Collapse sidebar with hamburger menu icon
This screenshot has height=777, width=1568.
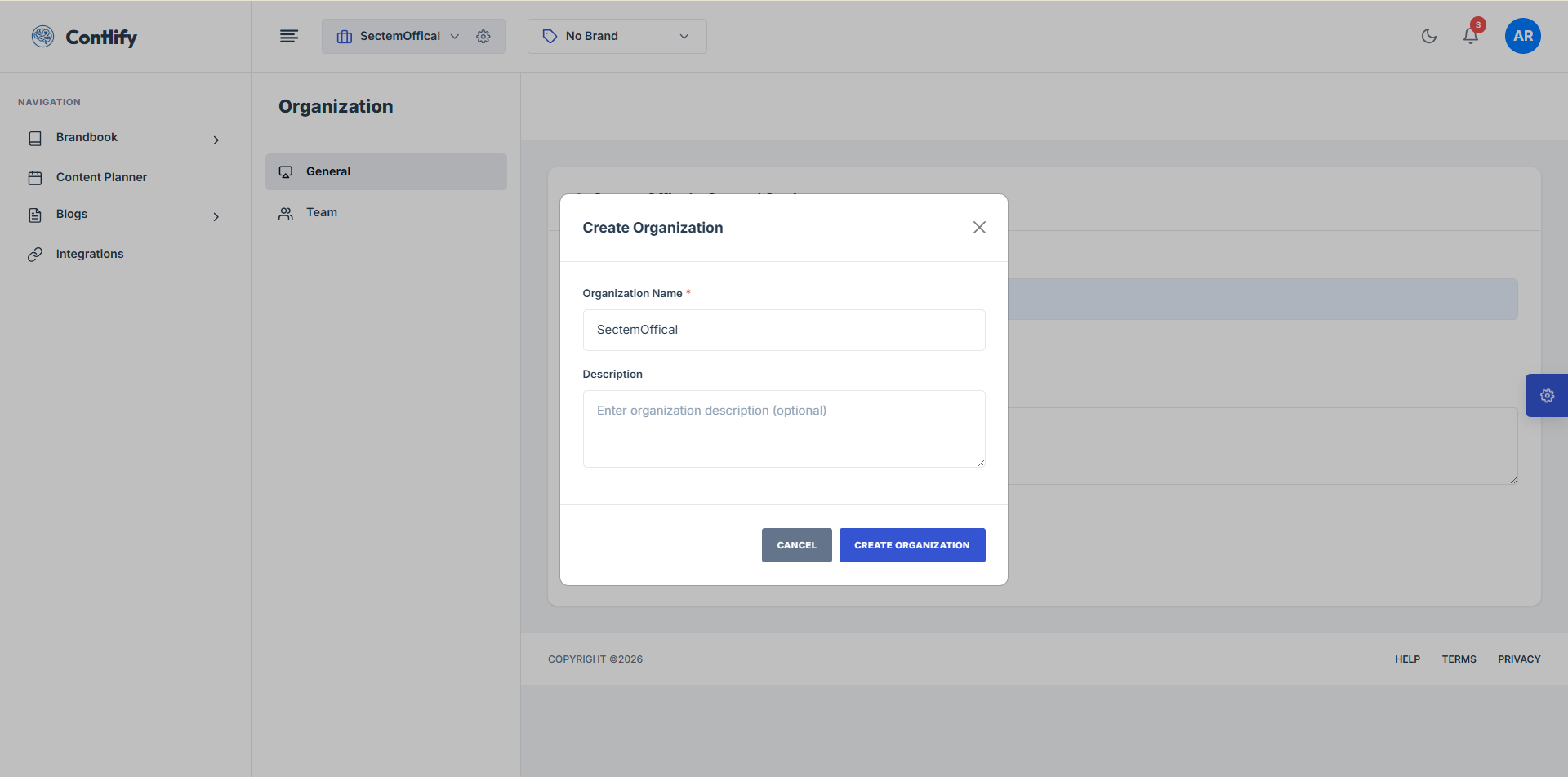click(x=289, y=36)
